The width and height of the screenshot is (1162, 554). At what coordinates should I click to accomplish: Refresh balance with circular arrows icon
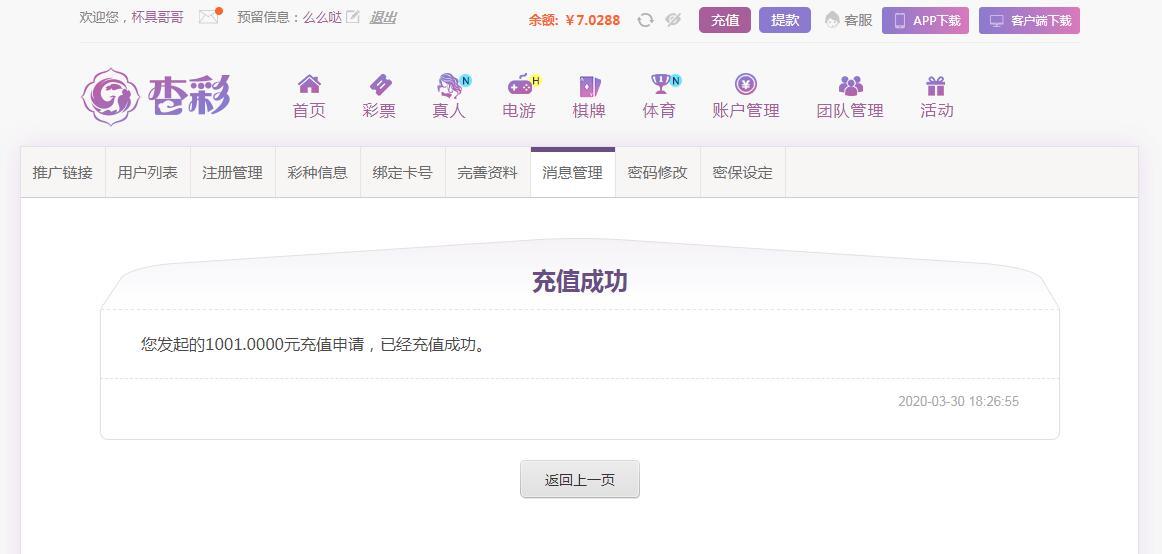click(x=645, y=20)
